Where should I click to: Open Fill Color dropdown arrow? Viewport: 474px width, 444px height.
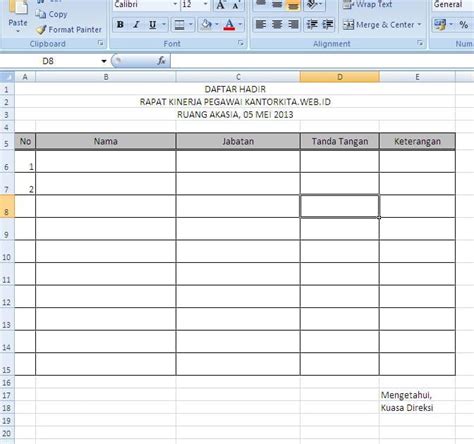click(x=217, y=24)
